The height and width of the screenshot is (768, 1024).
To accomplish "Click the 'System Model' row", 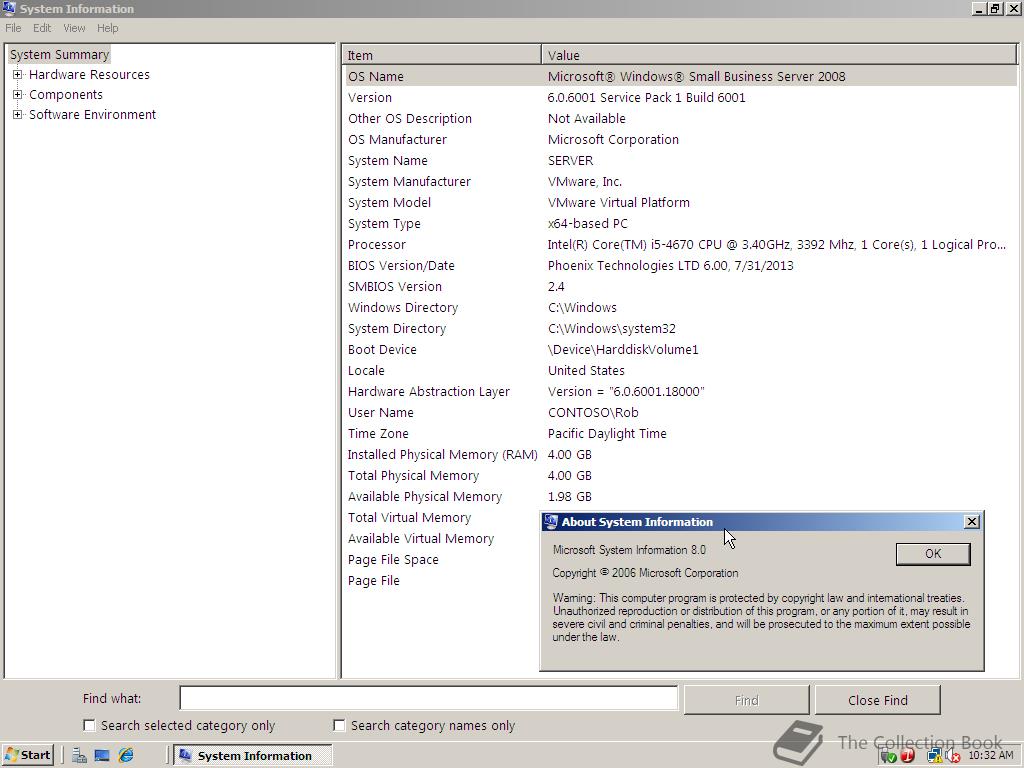I will [680, 202].
